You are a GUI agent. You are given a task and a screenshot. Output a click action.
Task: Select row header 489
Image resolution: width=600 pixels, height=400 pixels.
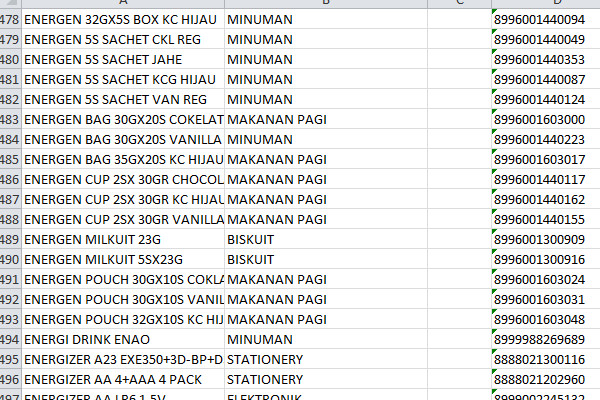pyautogui.click(x=10, y=239)
